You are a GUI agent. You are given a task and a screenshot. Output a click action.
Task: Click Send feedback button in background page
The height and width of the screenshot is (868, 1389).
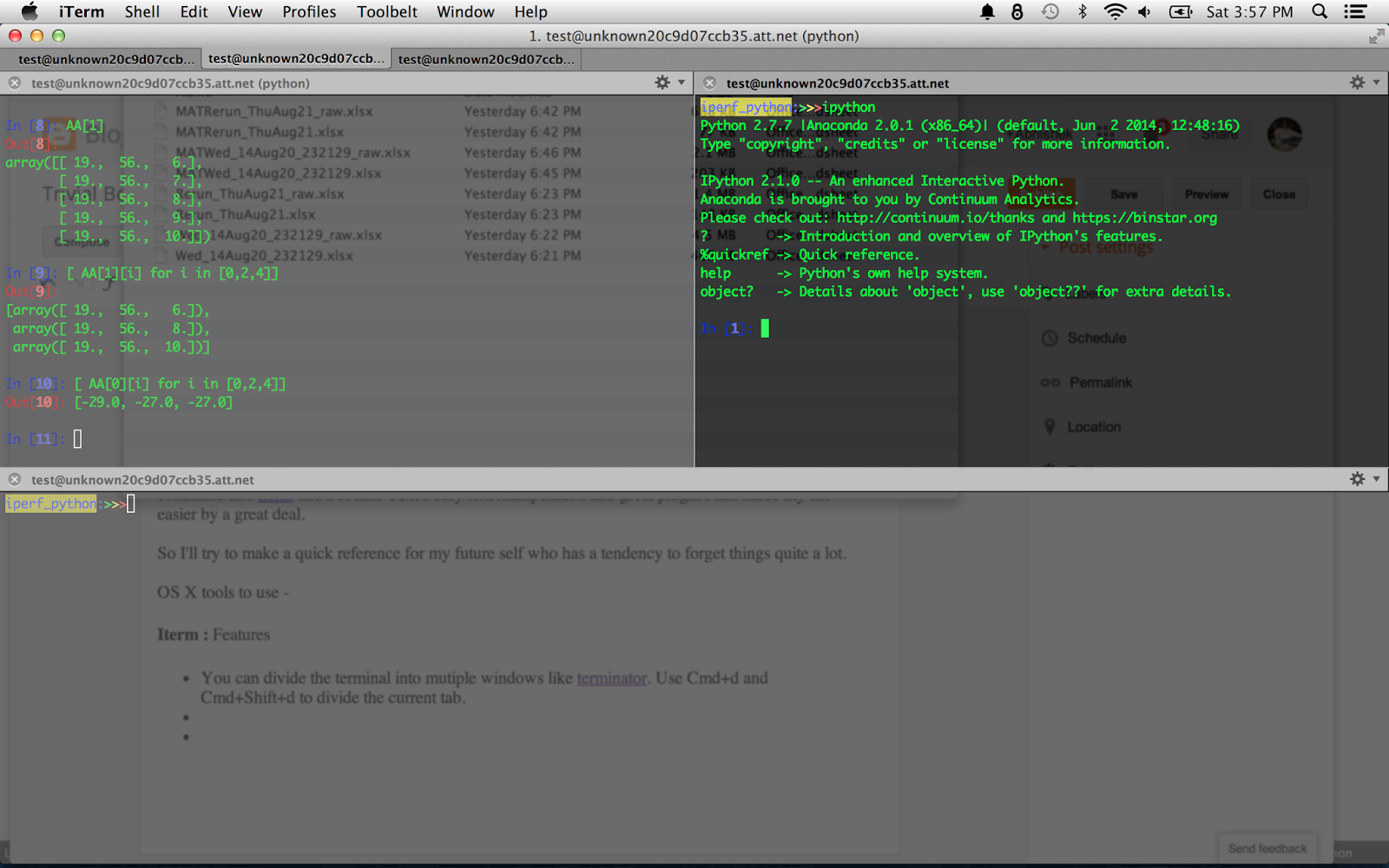pos(1267,848)
